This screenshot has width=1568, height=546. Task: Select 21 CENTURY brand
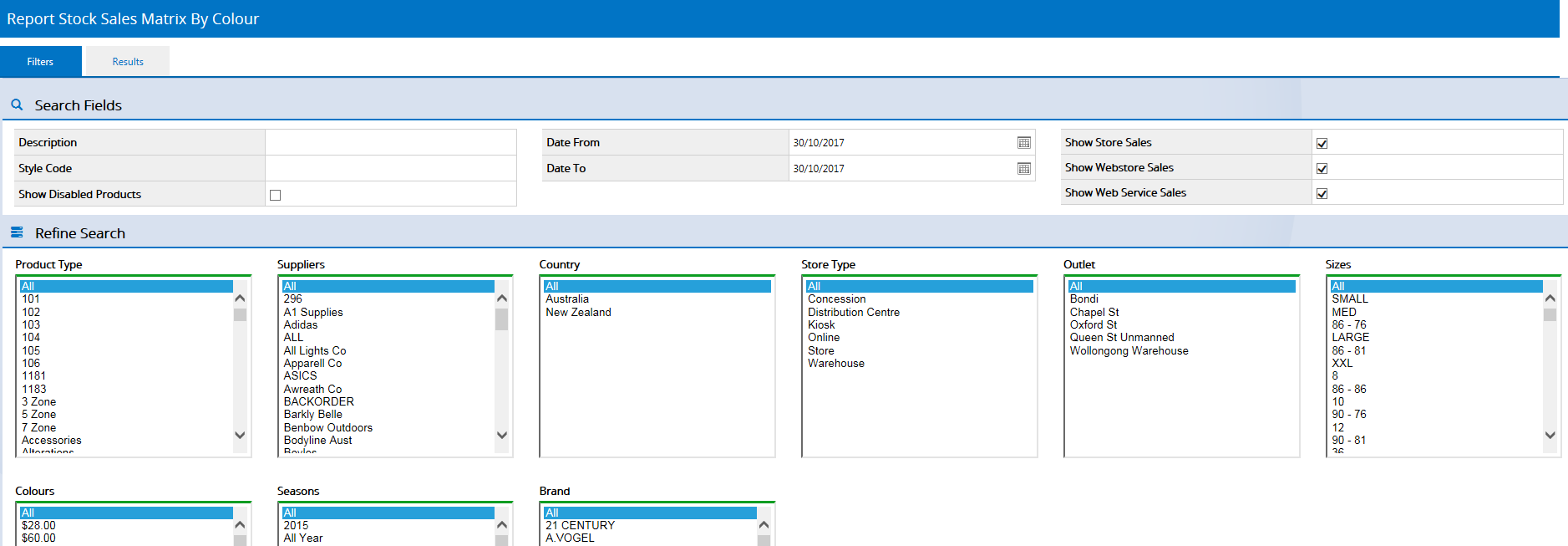[650, 525]
